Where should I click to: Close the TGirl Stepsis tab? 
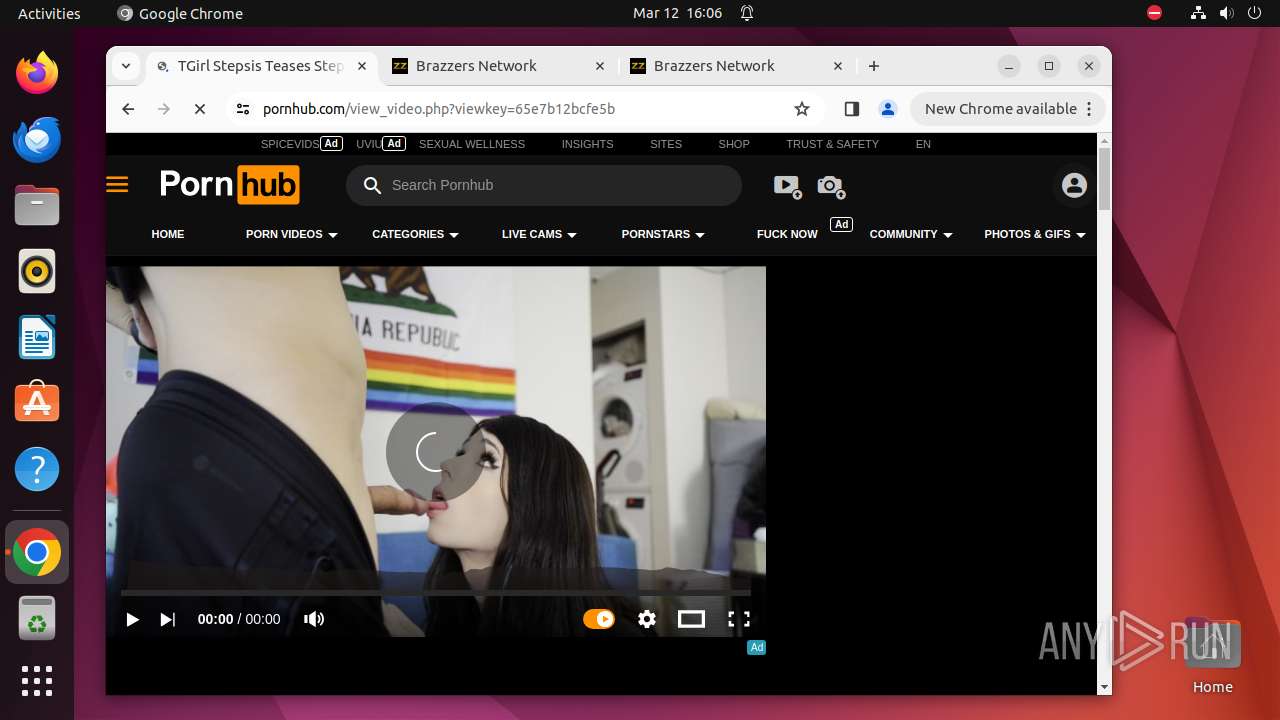362,66
